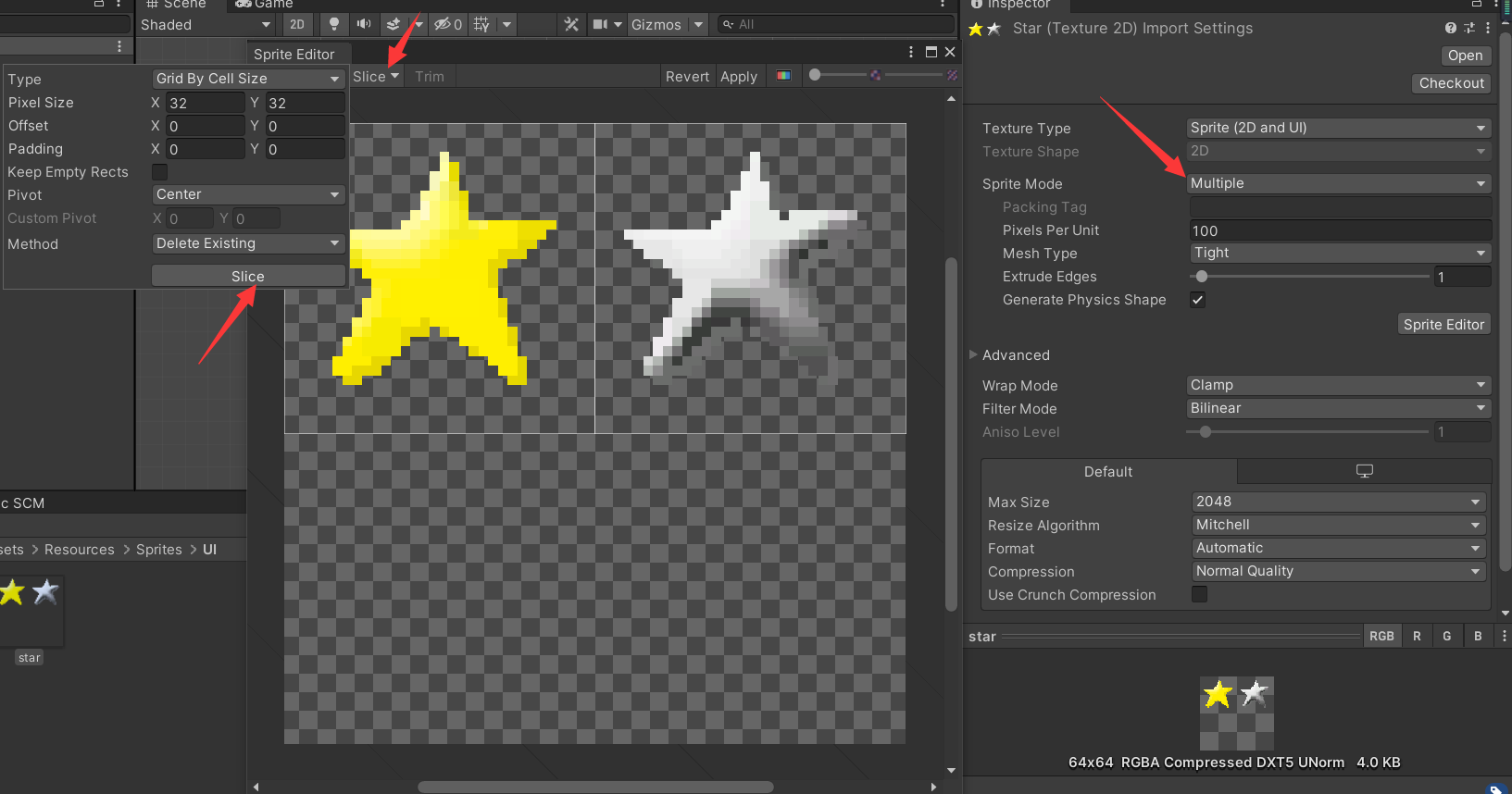Click Sprite Editor button in Inspector
The image size is (1512, 794).
1443,324
